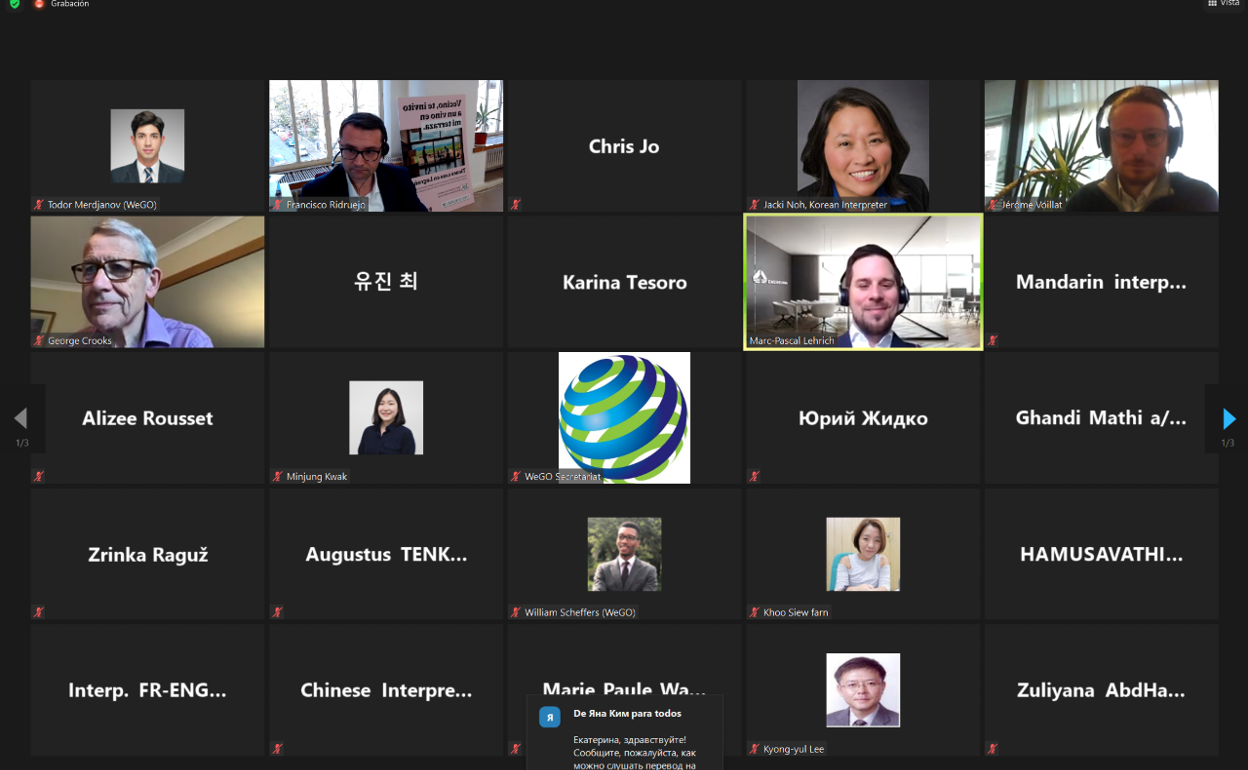Click the WeGO Secretariat logo tile
Viewport: 1248px width, 770px height.
point(624,418)
